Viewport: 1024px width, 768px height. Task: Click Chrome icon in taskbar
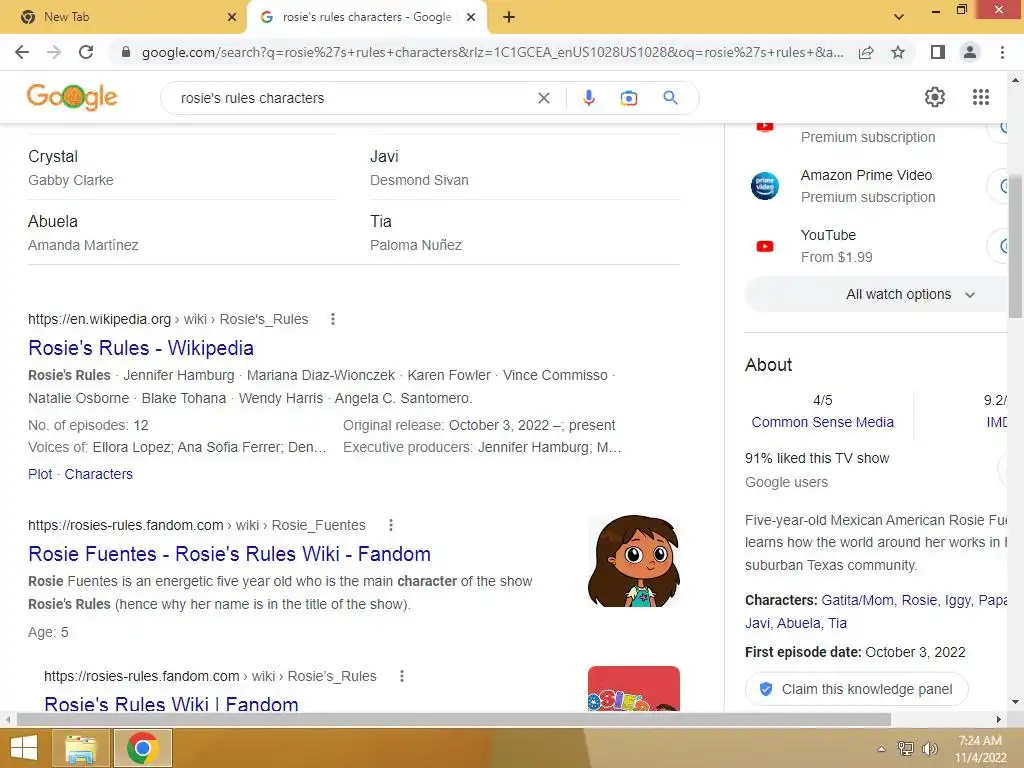[143, 748]
